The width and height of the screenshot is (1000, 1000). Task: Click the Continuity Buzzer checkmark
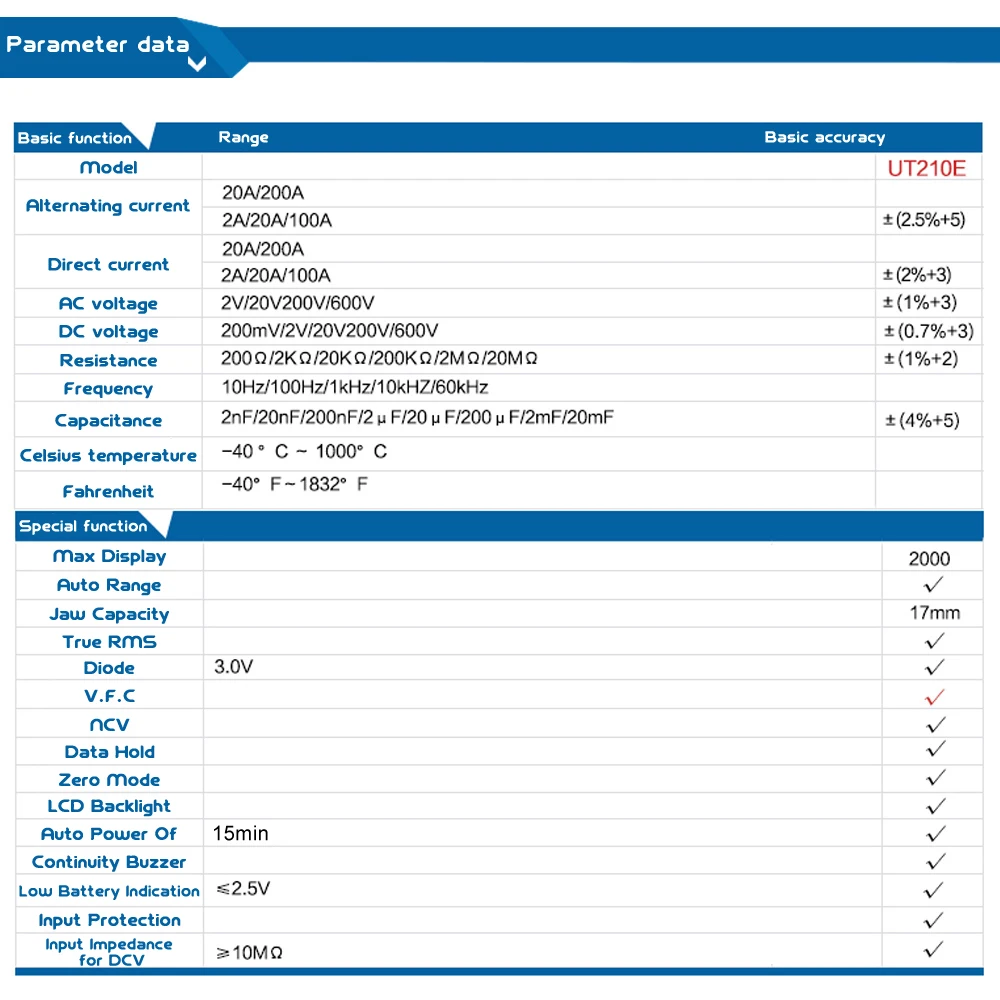[x=936, y=862]
